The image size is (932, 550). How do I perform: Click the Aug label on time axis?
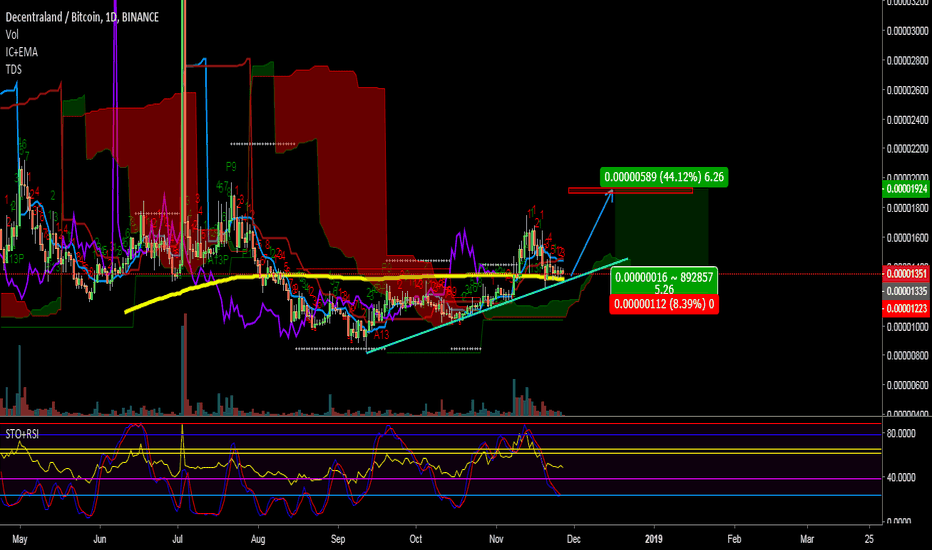(258, 539)
